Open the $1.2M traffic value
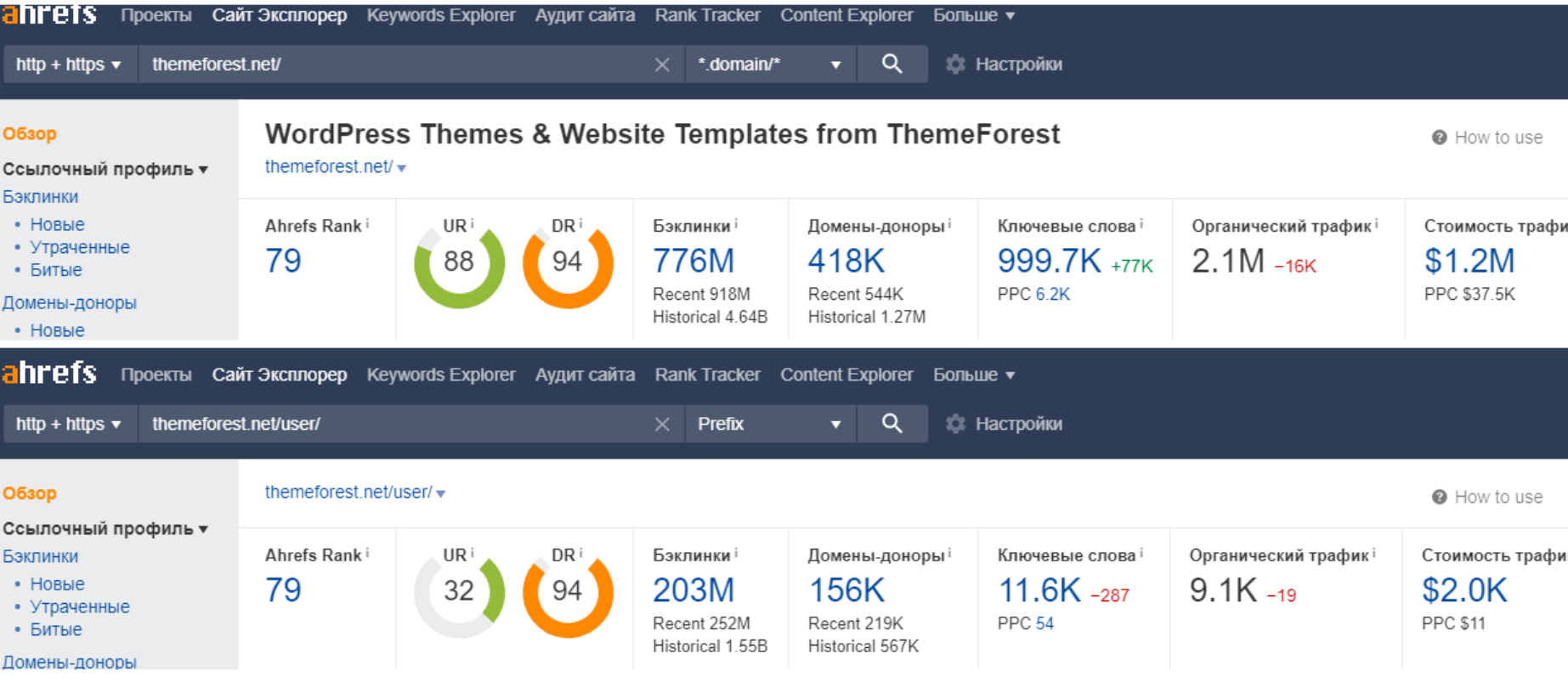 1469,261
